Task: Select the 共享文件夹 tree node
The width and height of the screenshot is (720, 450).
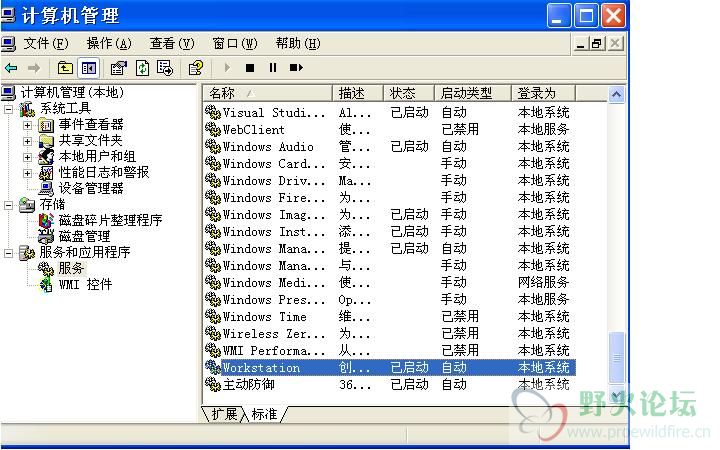Action: point(90,141)
